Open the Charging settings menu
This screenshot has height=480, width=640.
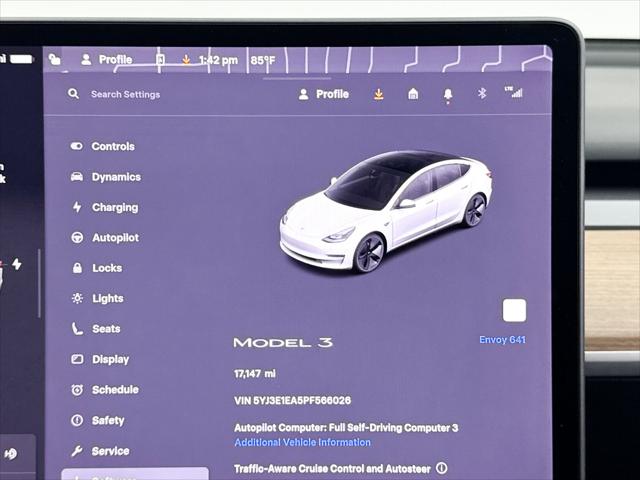tap(105, 207)
